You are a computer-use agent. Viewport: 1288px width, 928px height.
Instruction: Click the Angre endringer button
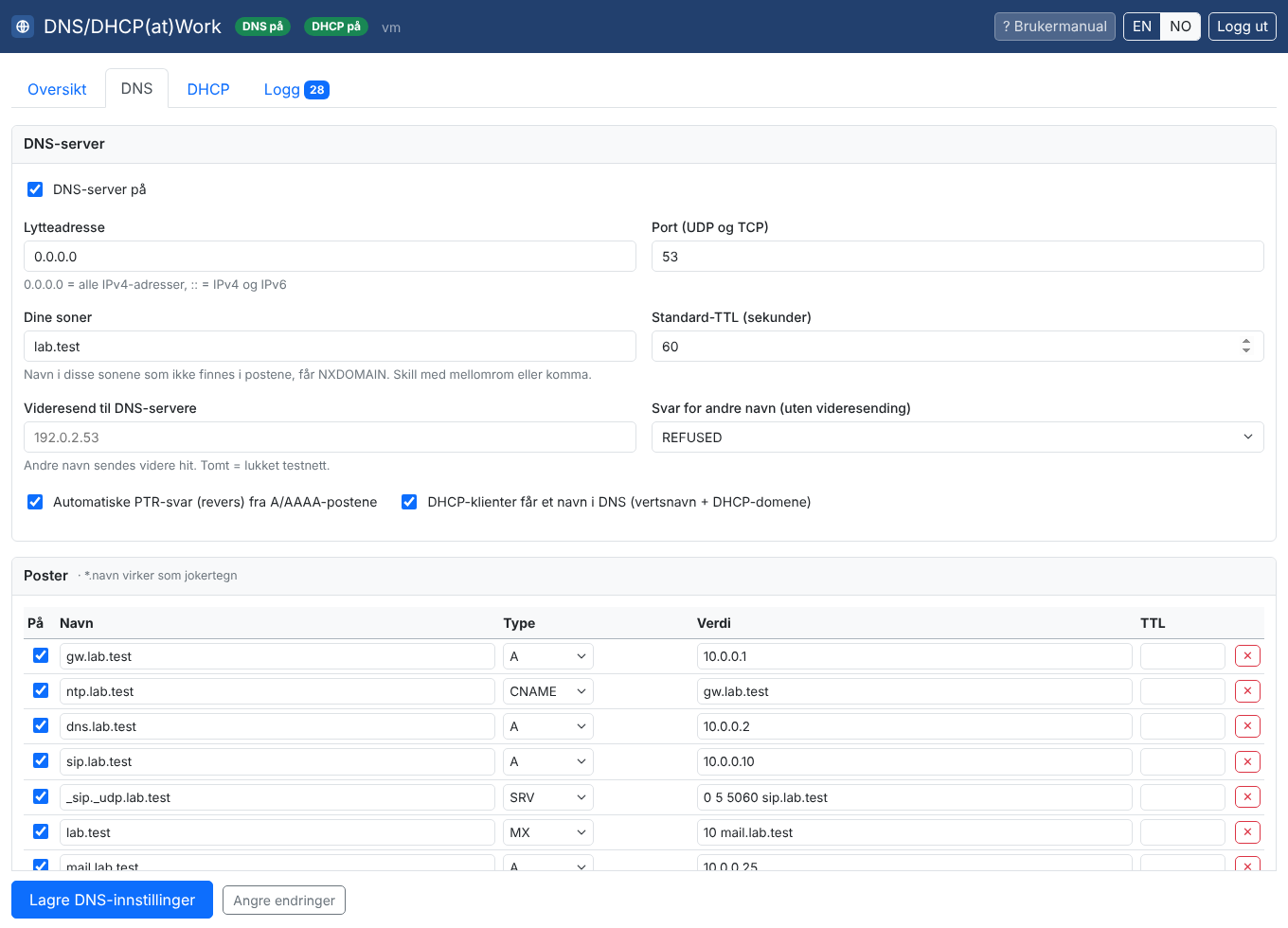[x=284, y=901]
